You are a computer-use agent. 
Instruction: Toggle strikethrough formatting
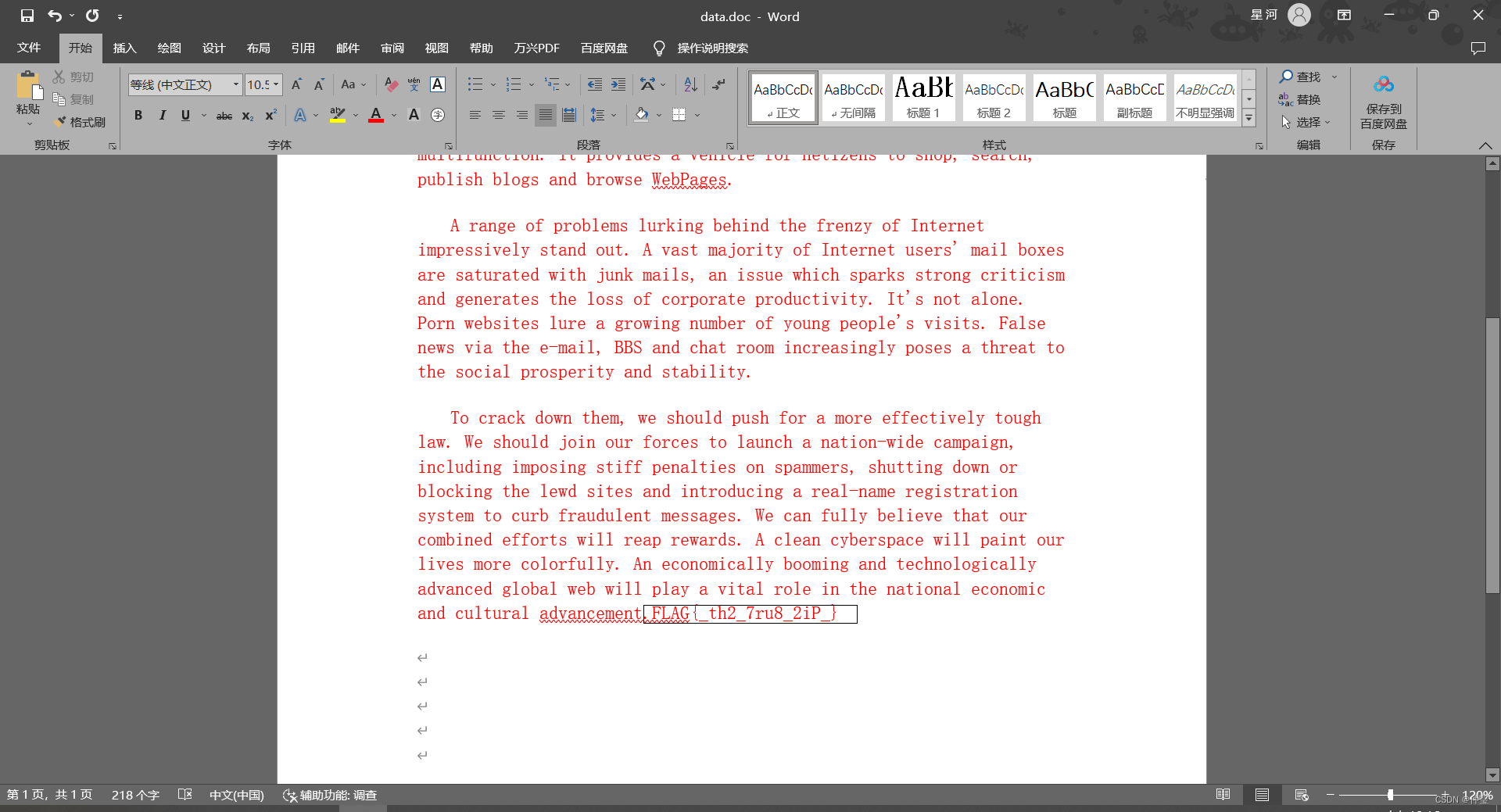pyautogui.click(x=224, y=116)
